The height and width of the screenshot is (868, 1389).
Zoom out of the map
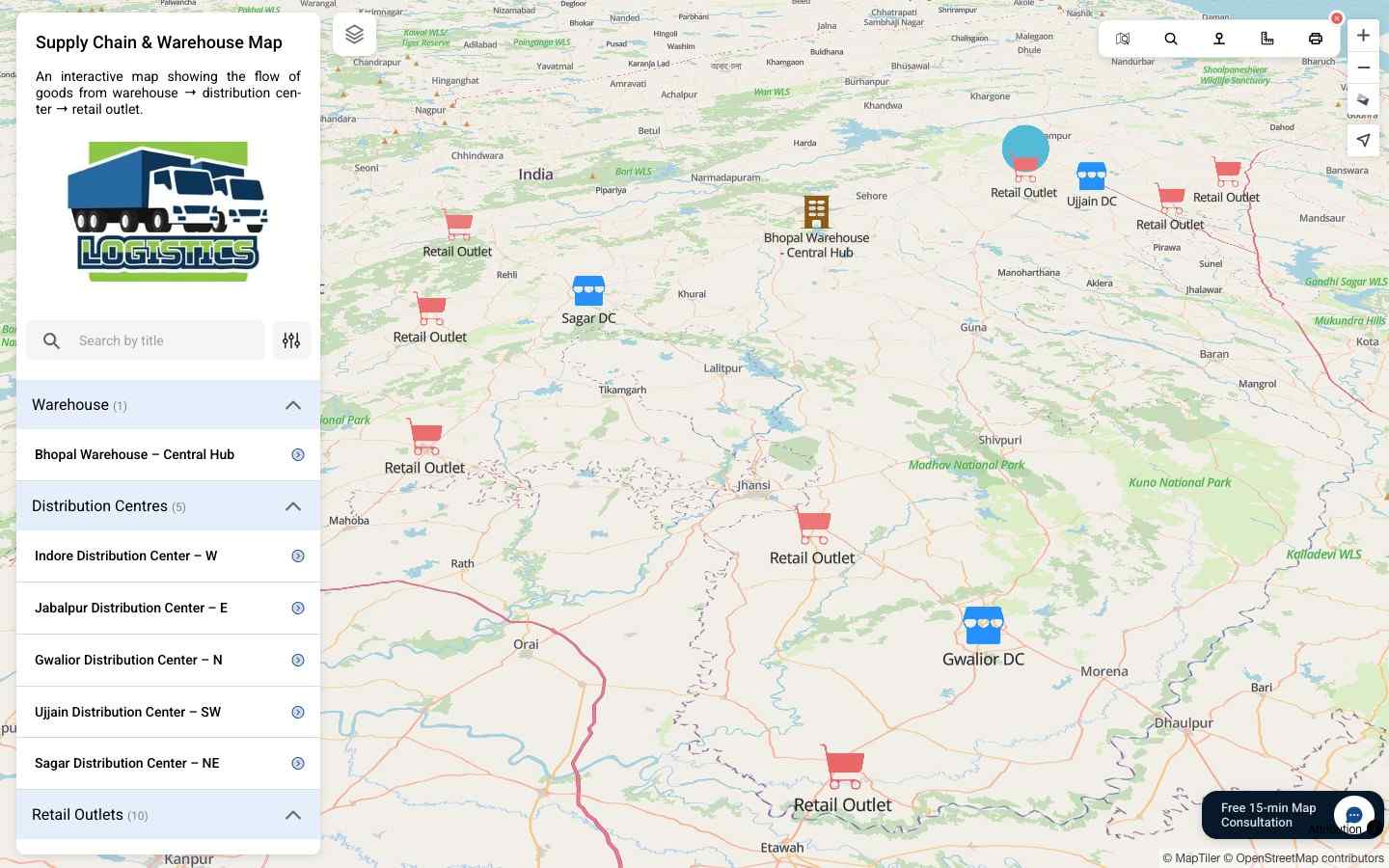pos(1363,68)
